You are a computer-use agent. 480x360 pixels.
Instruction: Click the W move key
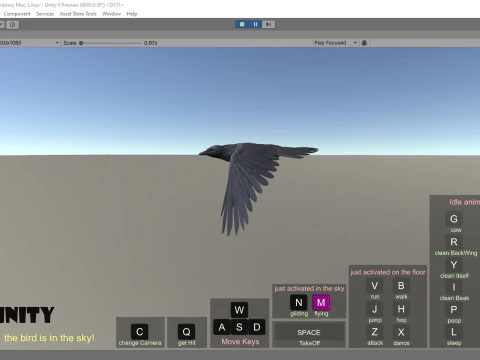click(239, 310)
